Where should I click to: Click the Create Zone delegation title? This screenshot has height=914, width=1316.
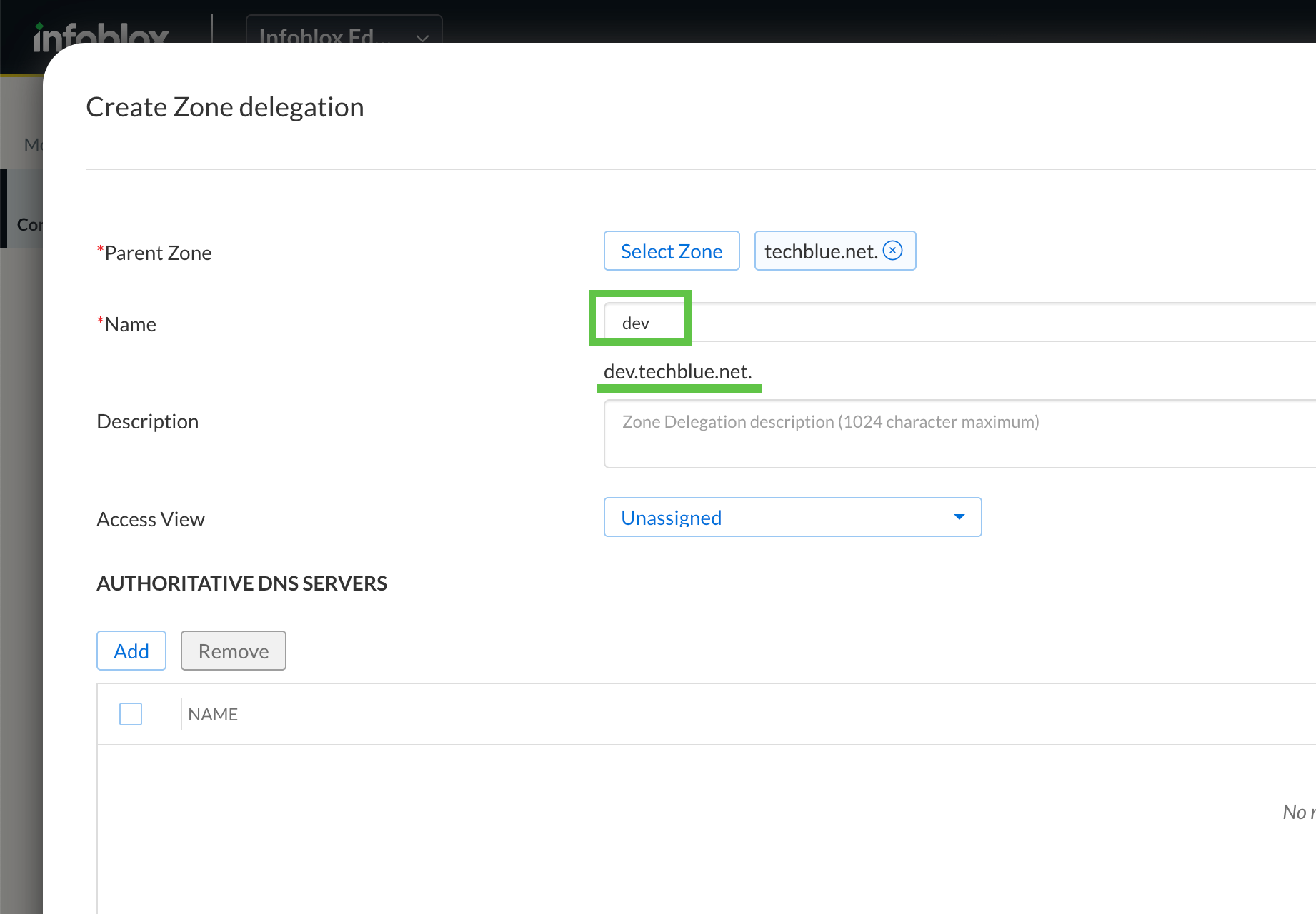pyautogui.click(x=225, y=107)
